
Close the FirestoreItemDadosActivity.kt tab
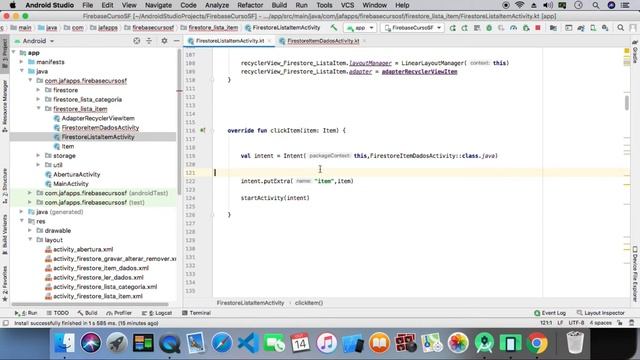(x=364, y=41)
